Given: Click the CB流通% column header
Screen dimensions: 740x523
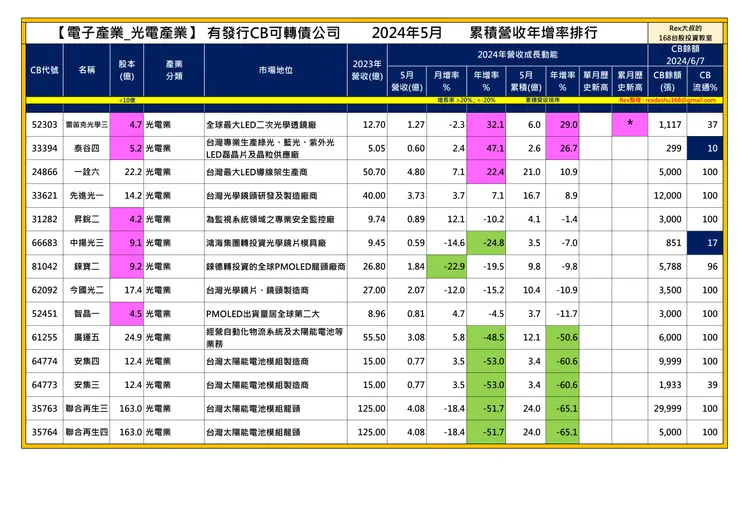Looking at the screenshot, I should coord(705,81).
